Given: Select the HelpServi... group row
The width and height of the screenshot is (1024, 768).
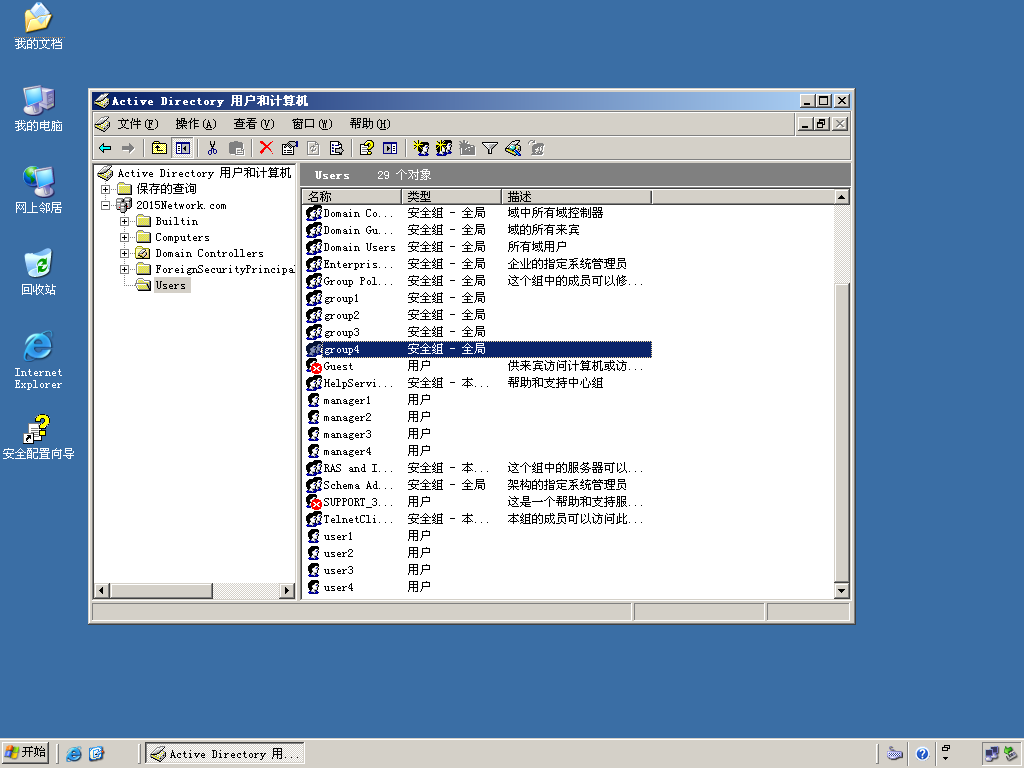Looking at the screenshot, I should [x=478, y=383].
